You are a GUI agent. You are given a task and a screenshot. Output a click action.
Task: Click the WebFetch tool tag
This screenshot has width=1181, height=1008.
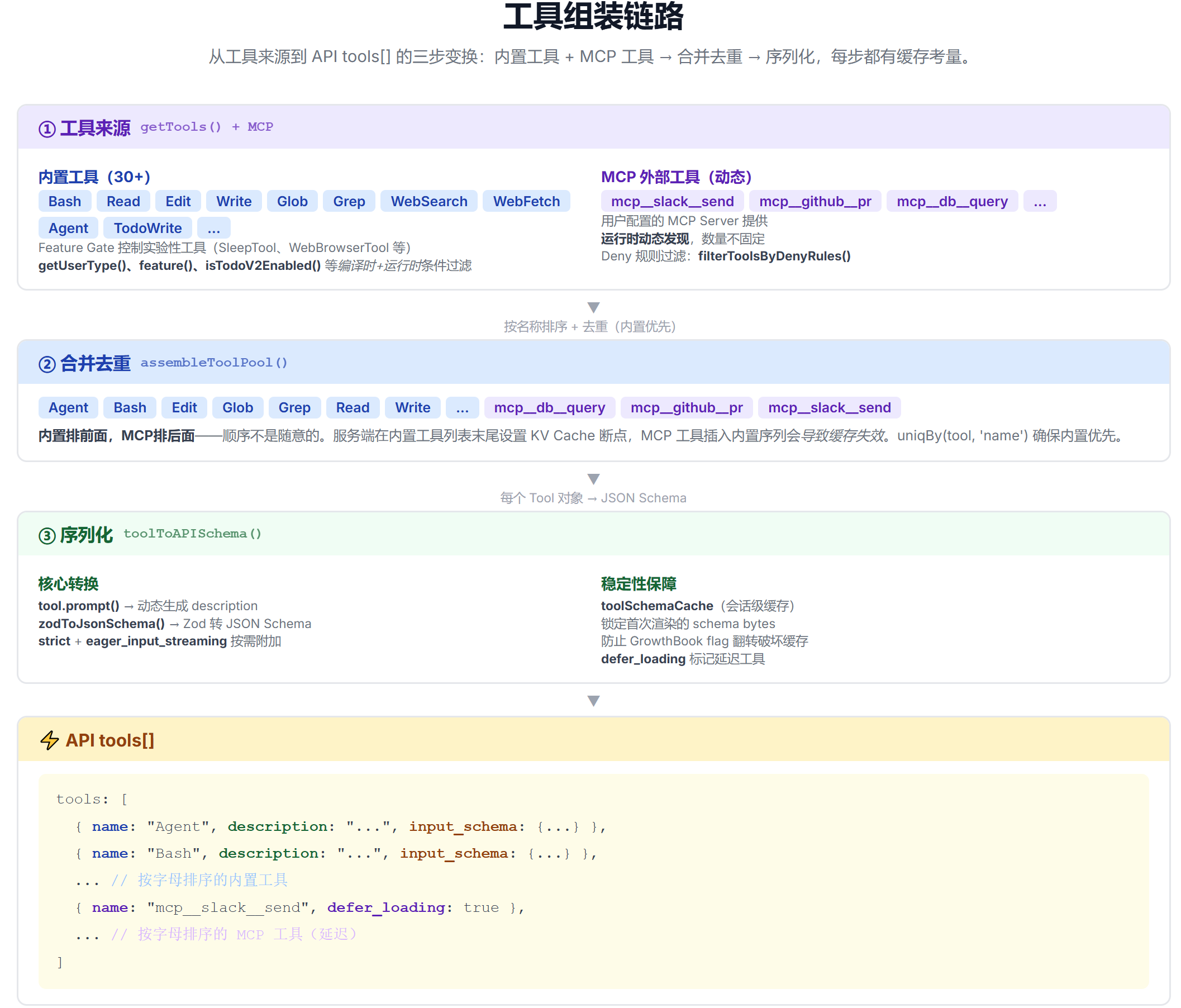click(x=526, y=201)
